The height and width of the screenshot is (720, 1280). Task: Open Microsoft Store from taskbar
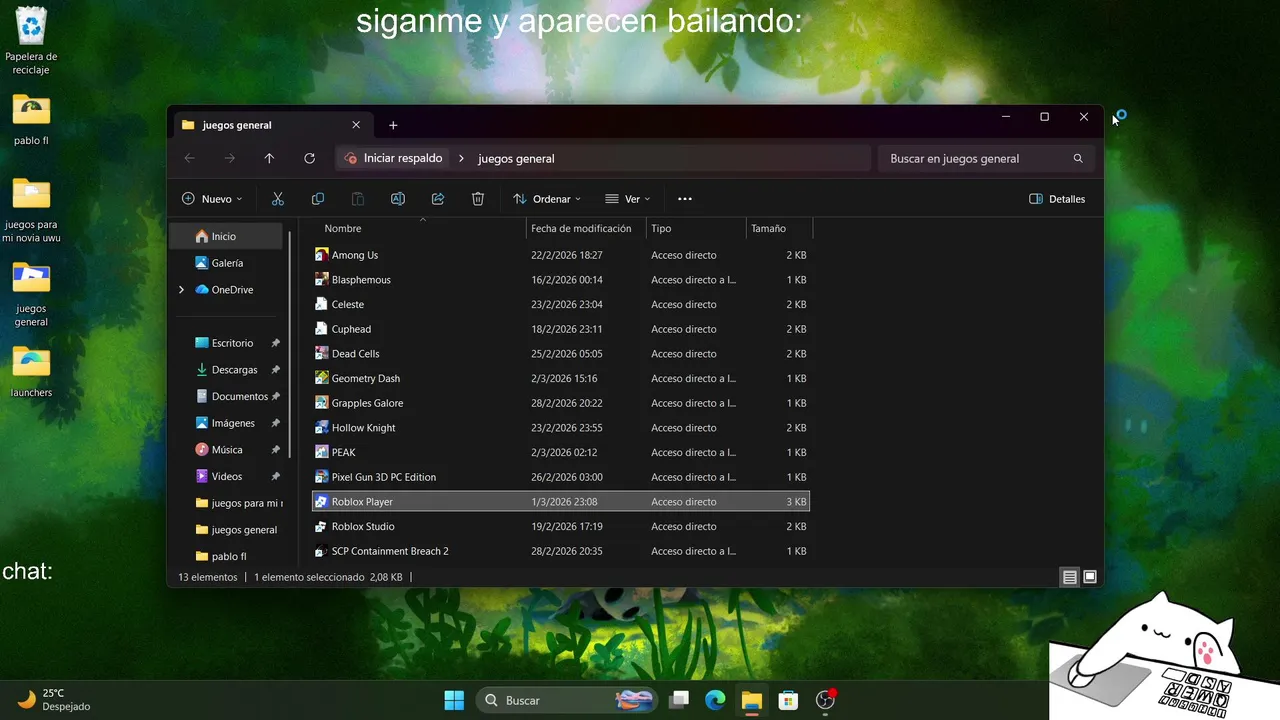click(x=788, y=700)
